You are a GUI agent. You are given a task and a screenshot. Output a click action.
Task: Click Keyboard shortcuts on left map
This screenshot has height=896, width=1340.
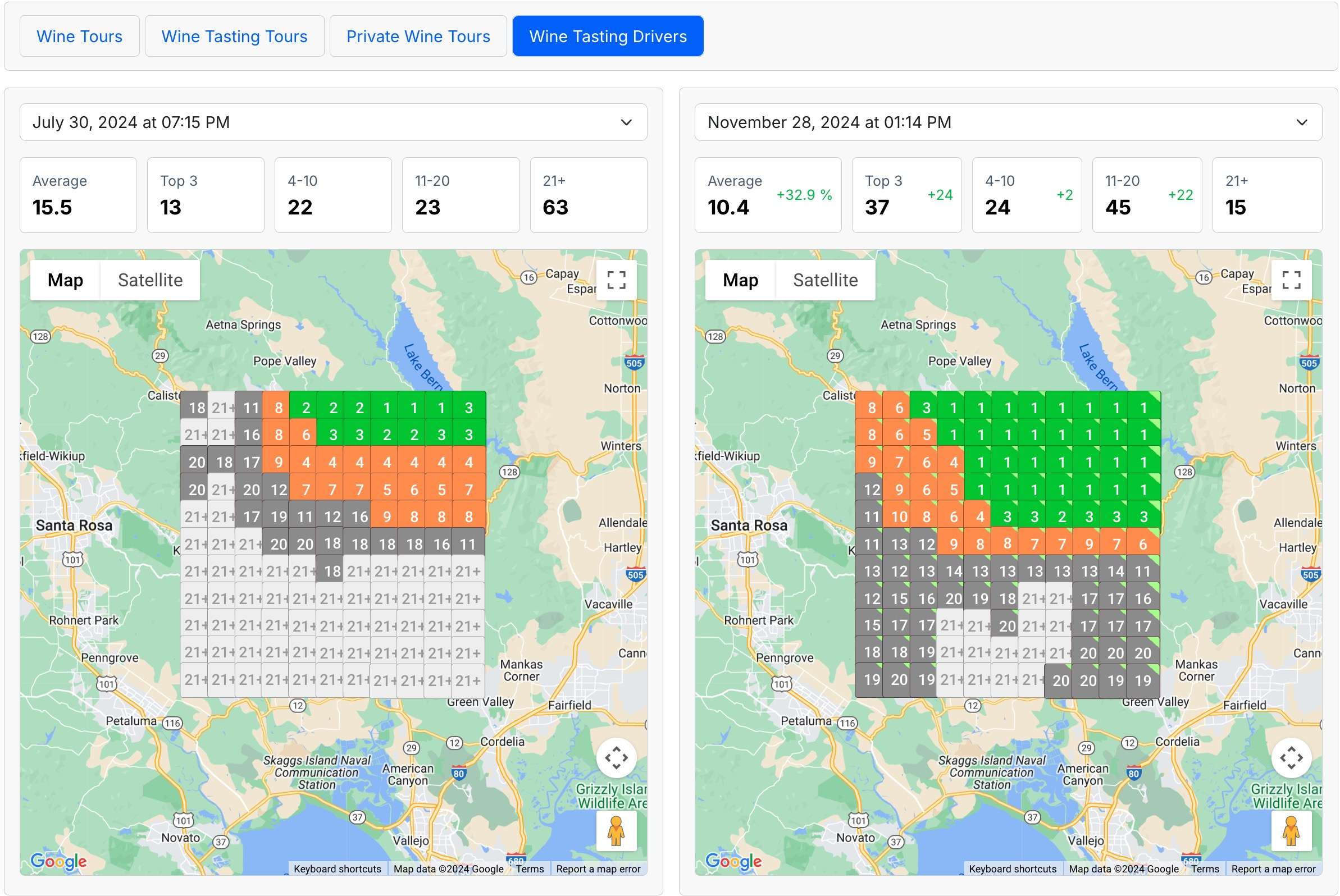point(338,868)
